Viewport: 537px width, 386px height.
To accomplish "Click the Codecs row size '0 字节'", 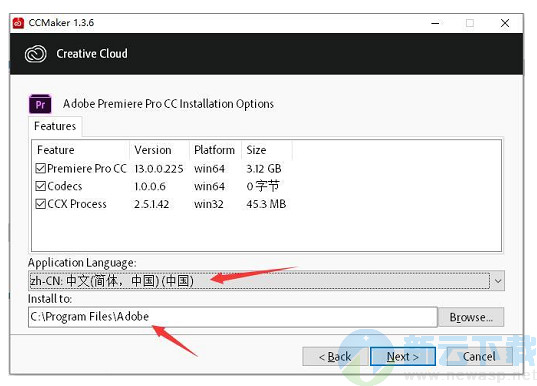I will (x=263, y=186).
